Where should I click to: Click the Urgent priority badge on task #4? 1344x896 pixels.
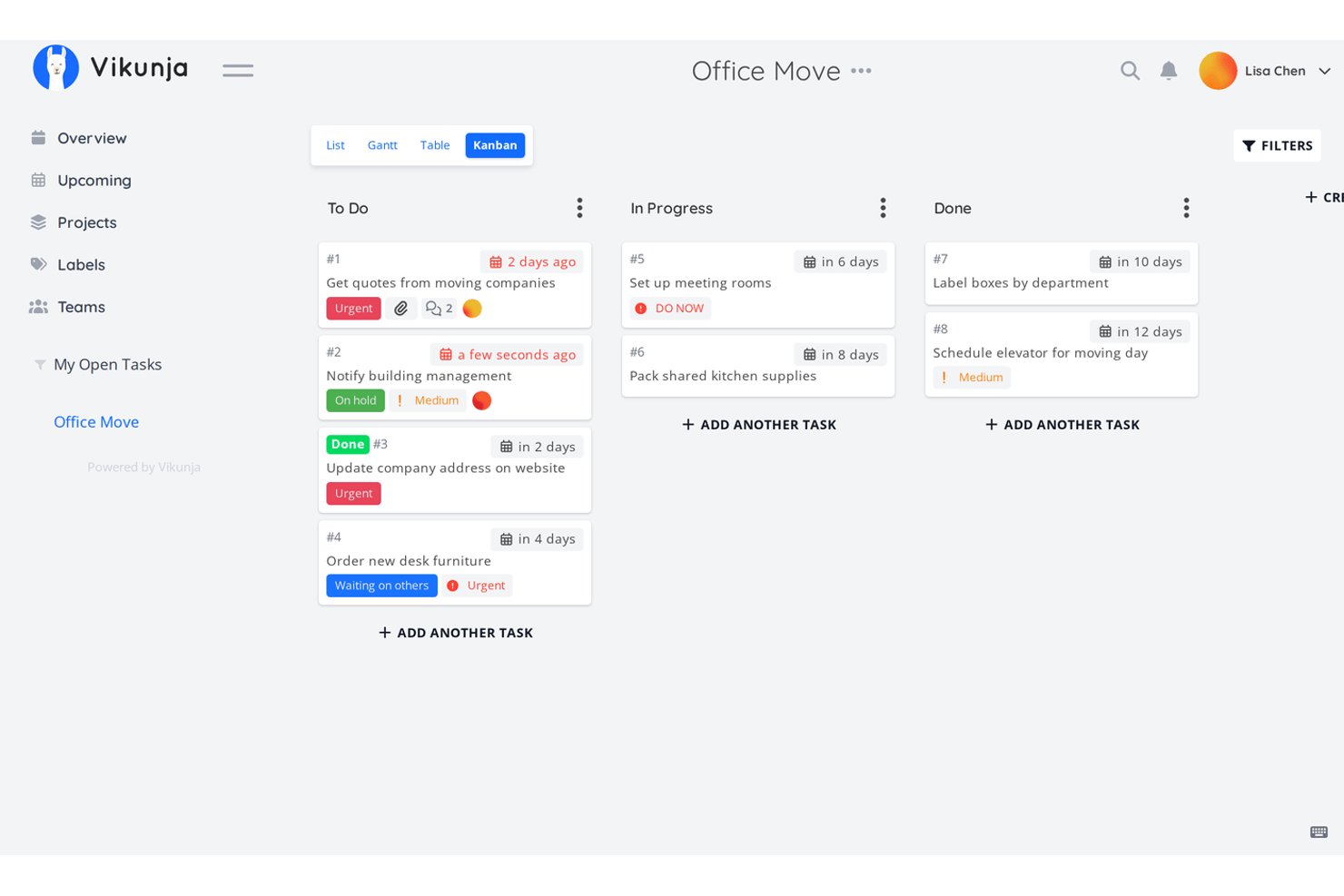point(477,586)
